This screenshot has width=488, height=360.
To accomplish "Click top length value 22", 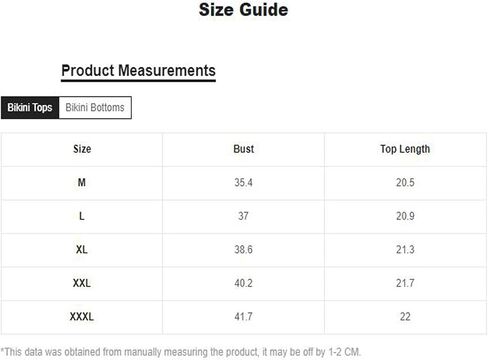I will [405, 317].
